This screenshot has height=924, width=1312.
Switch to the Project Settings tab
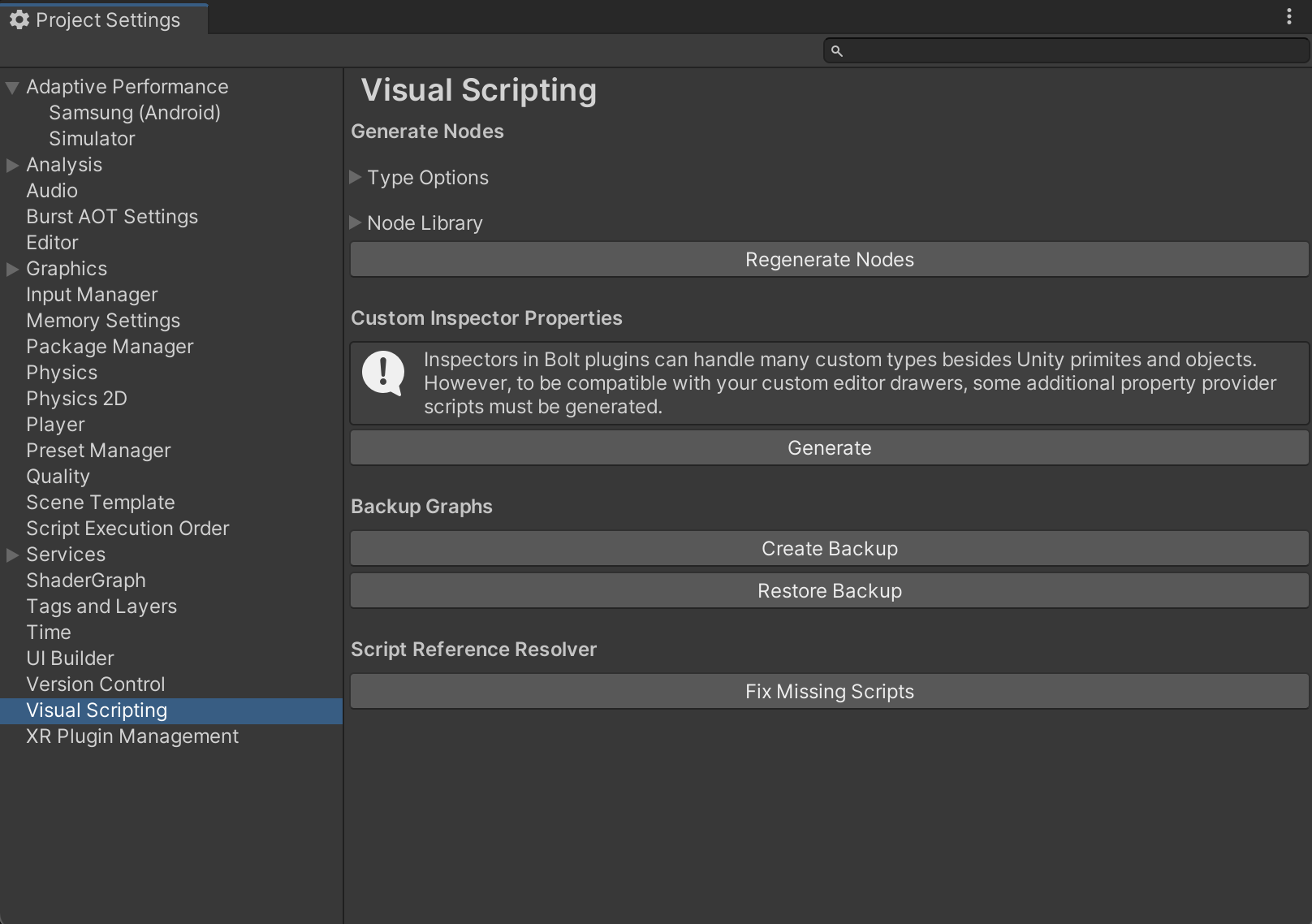click(x=106, y=19)
